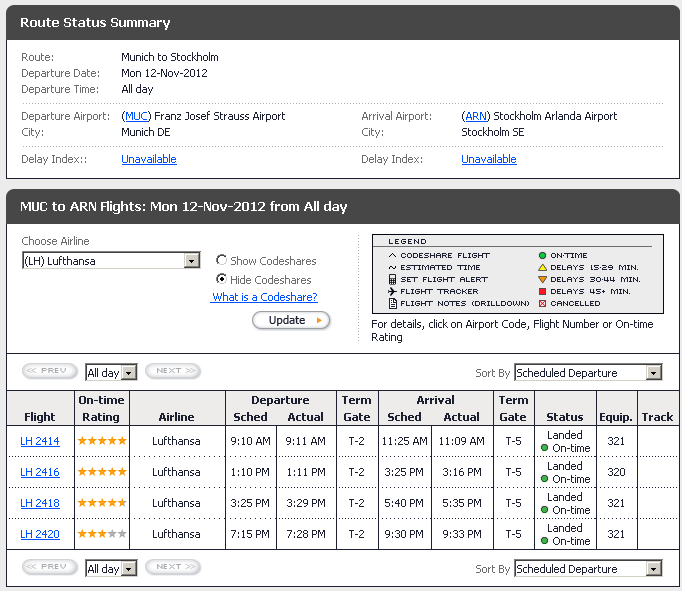Click the three-star rating for LH 2420
This screenshot has height=591, width=682.
[102, 534]
